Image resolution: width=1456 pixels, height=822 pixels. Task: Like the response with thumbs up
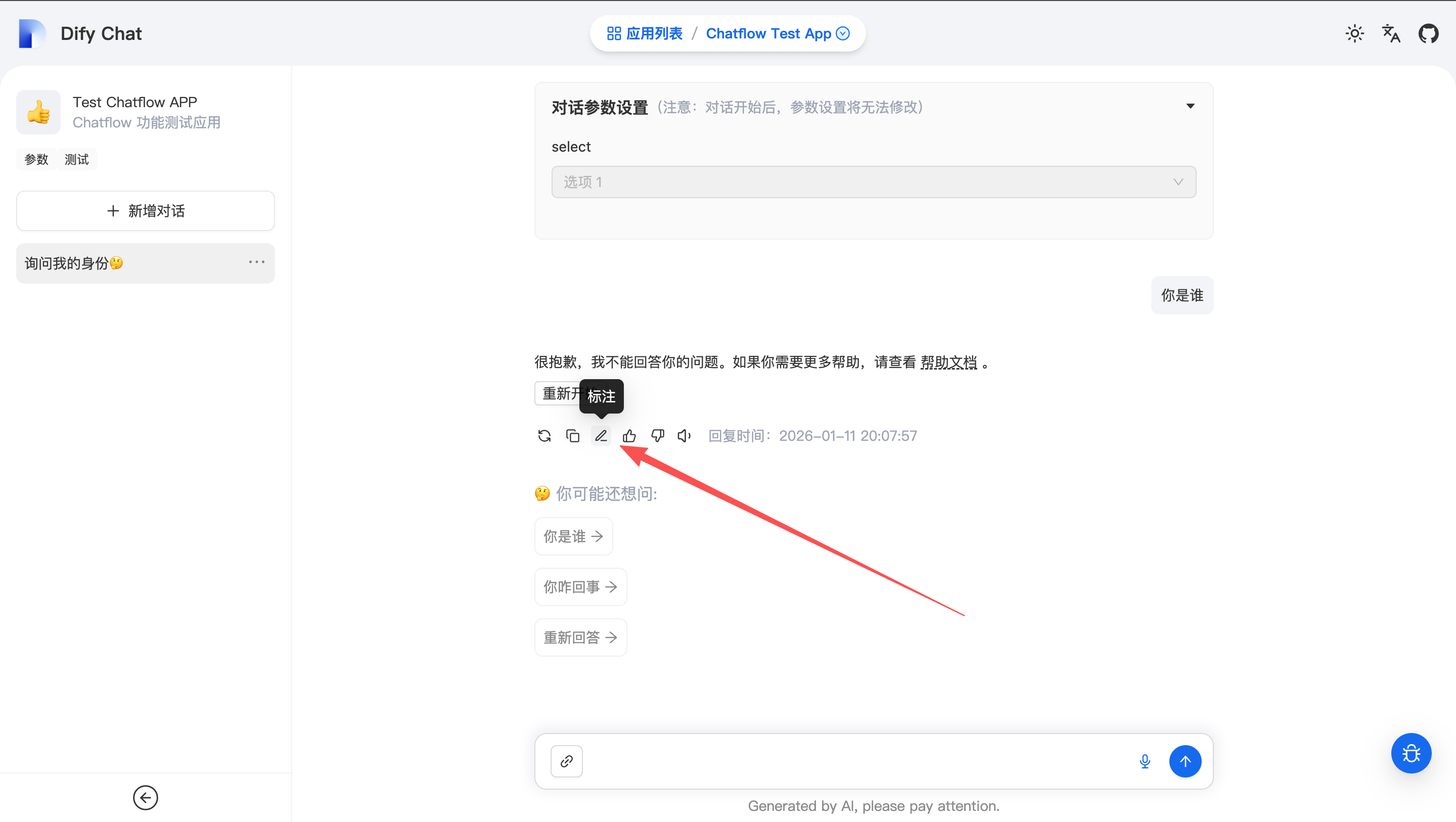tap(629, 436)
